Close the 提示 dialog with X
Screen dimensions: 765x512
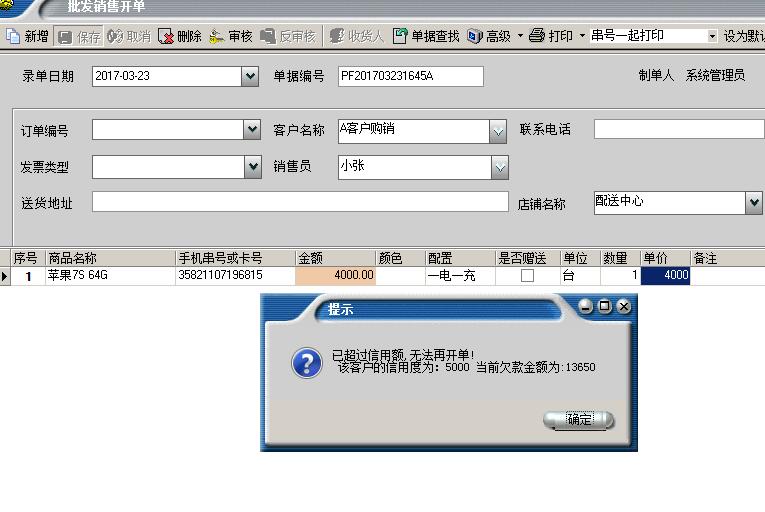[624, 307]
